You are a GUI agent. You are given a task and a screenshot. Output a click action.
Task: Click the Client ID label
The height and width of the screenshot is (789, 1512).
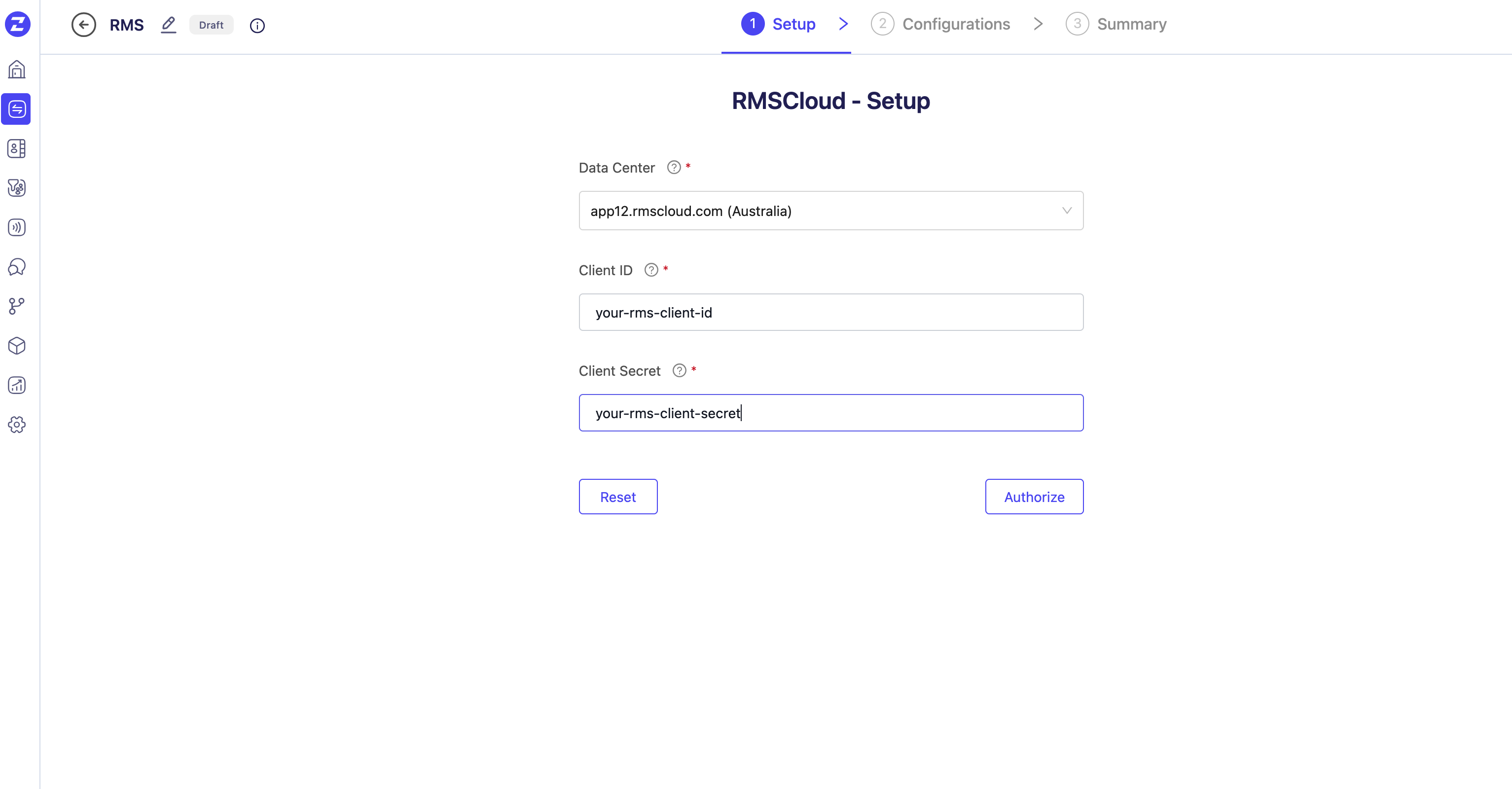tap(605, 271)
